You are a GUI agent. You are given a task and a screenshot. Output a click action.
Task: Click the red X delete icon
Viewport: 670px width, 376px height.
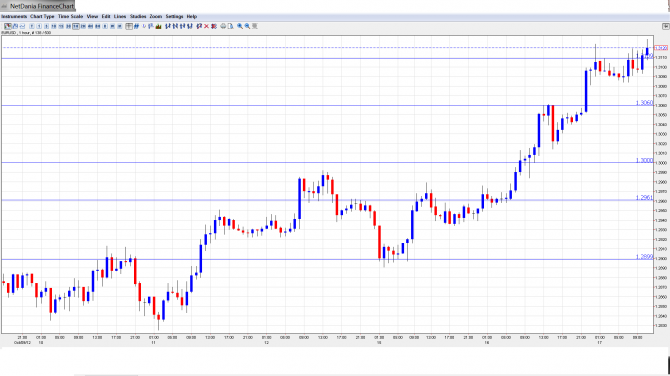point(206,26)
